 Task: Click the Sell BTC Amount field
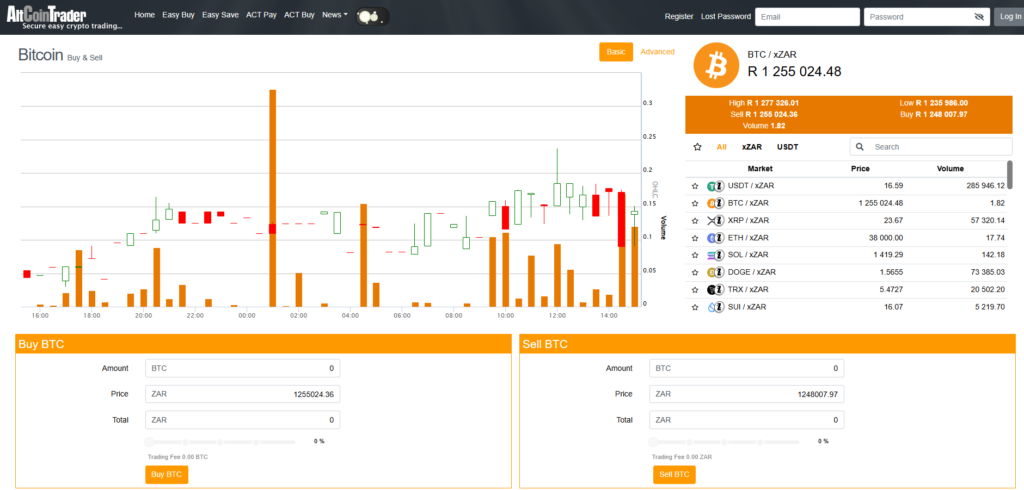click(746, 368)
